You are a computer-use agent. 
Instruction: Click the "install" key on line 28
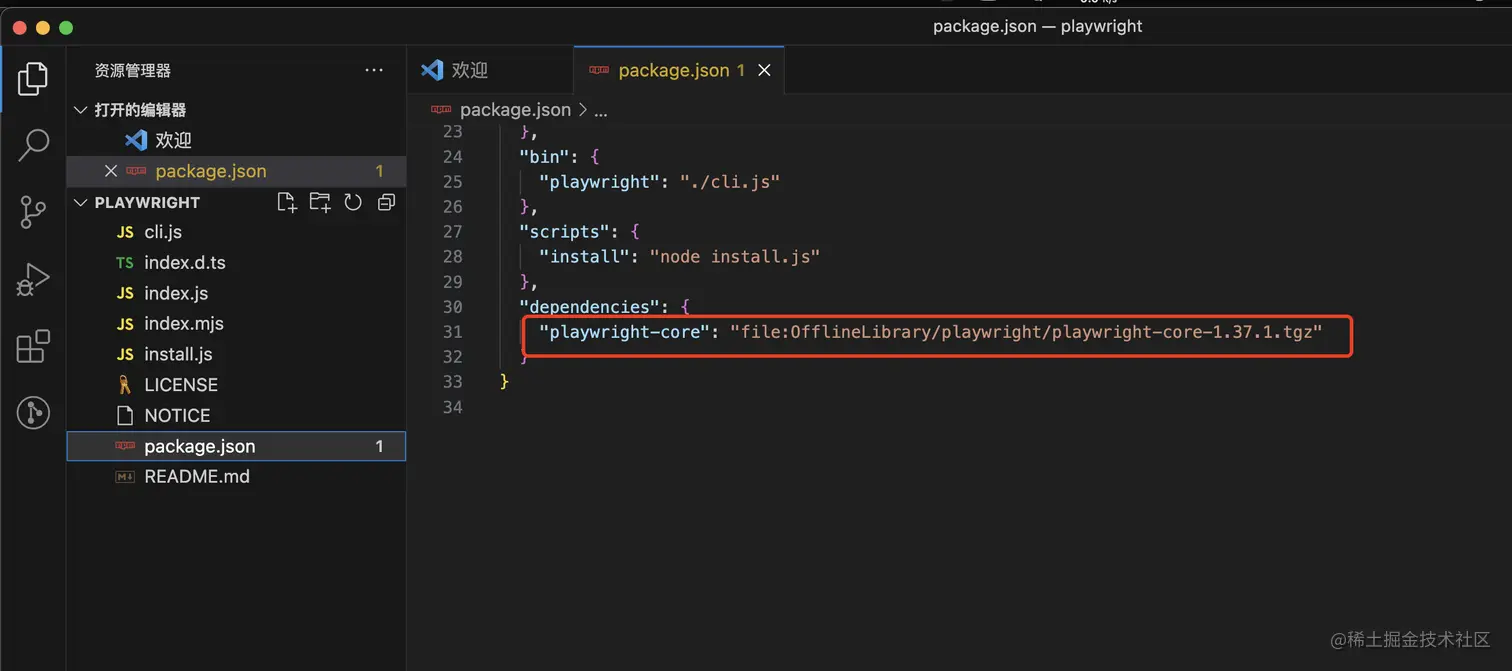point(584,257)
